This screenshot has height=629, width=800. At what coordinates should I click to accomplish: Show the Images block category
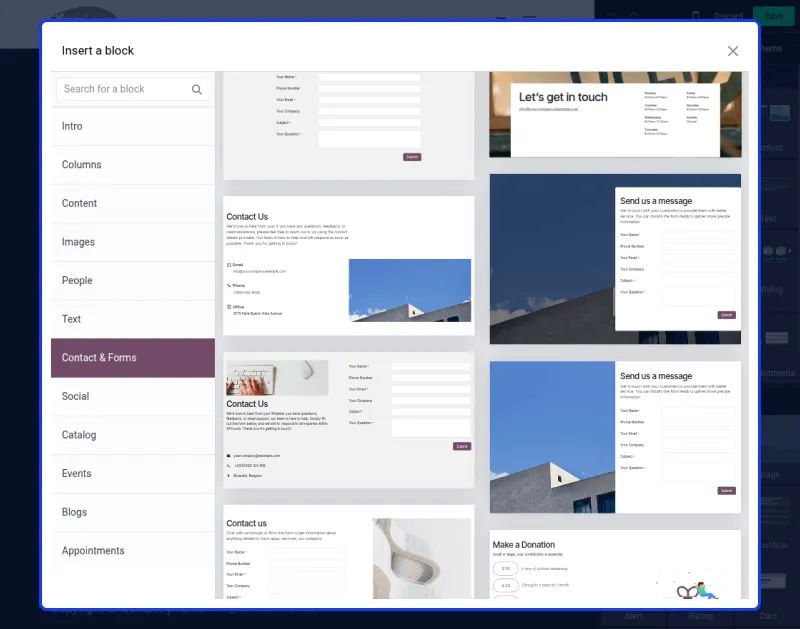tap(132, 242)
